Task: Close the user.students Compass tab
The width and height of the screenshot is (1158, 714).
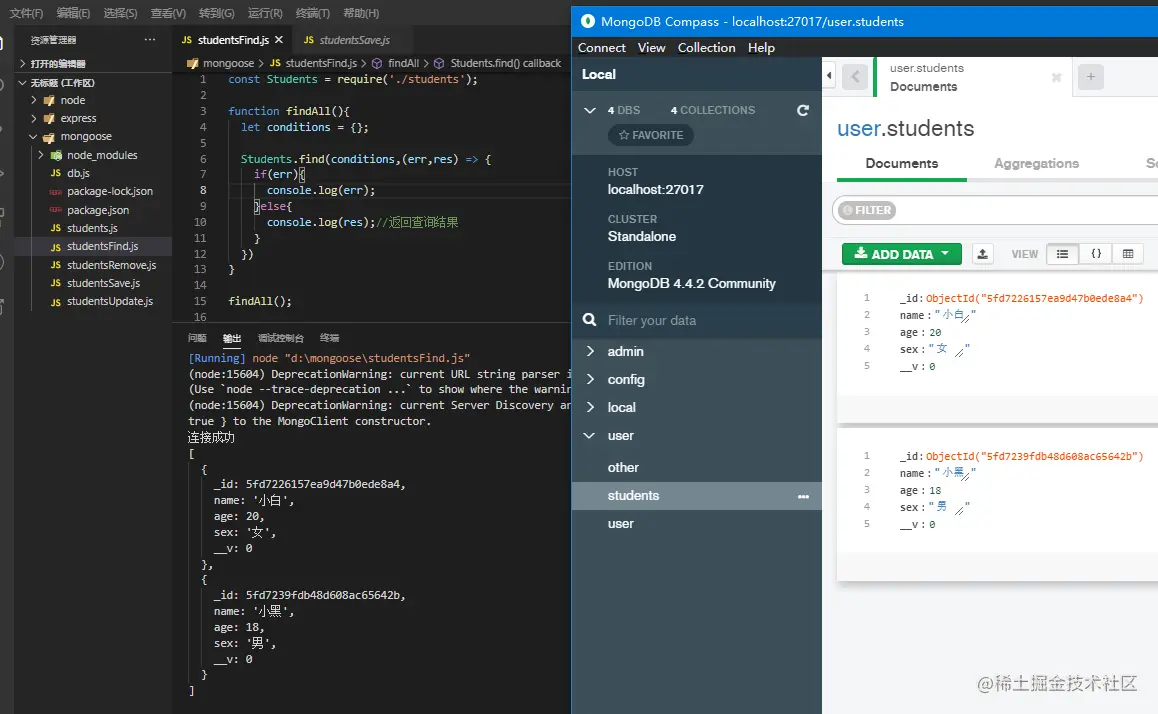Action: pyautogui.click(x=1056, y=77)
